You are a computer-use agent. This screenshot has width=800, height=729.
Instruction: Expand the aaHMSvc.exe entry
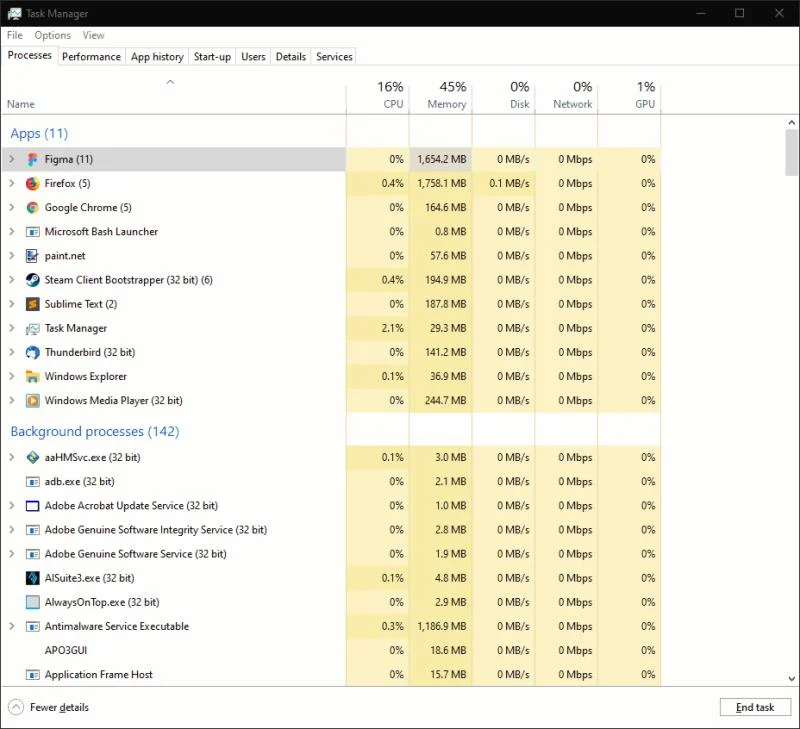point(12,457)
